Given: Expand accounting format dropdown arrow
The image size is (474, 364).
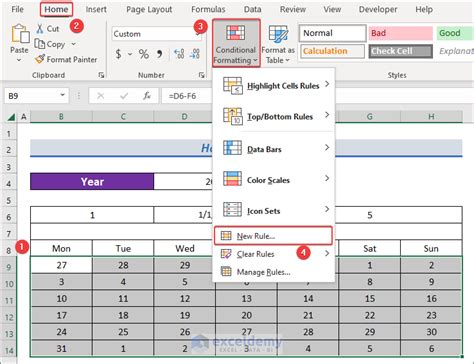Looking at the screenshot, I should click(x=130, y=54).
